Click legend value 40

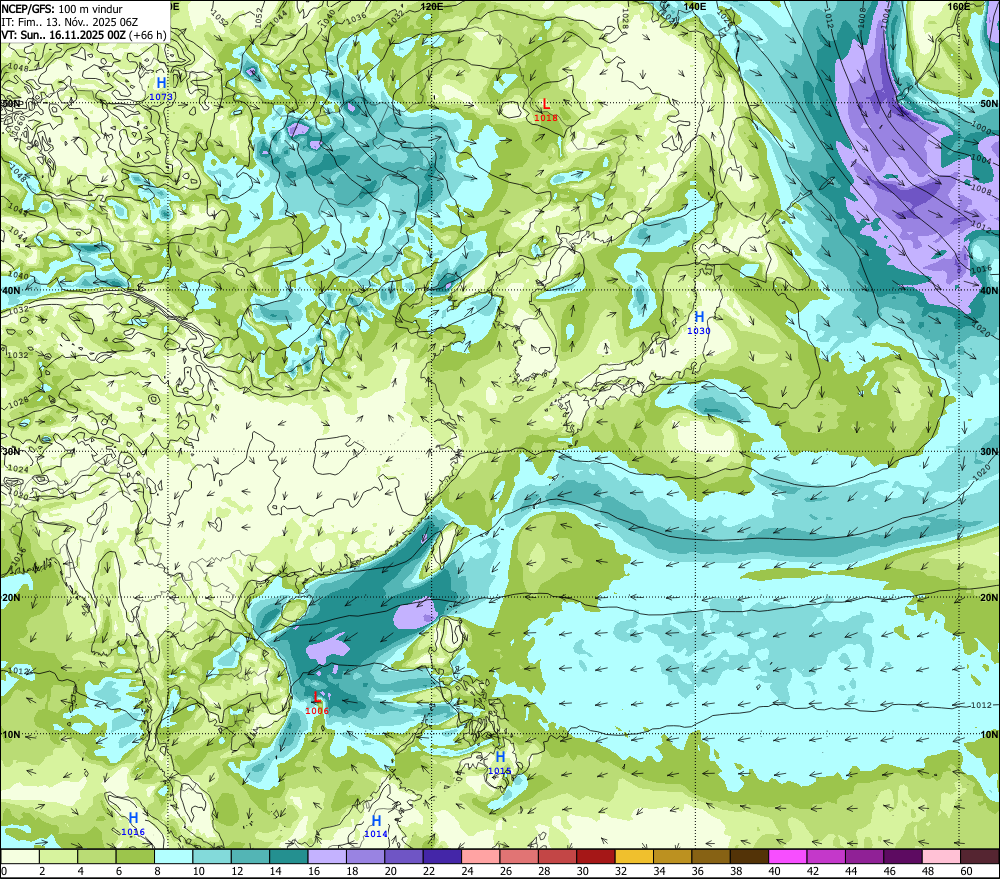775,871
